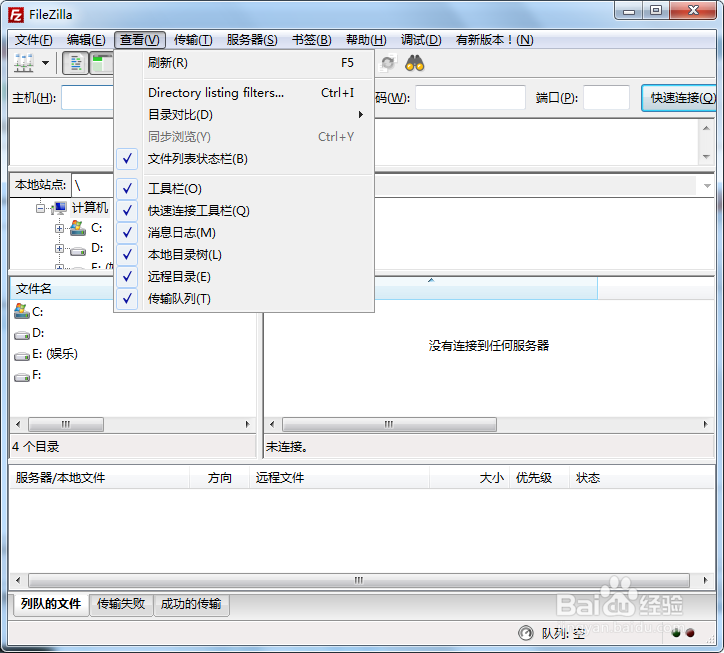Open the 帮助(H) menu
724x653 pixels.
pos(366,40)
